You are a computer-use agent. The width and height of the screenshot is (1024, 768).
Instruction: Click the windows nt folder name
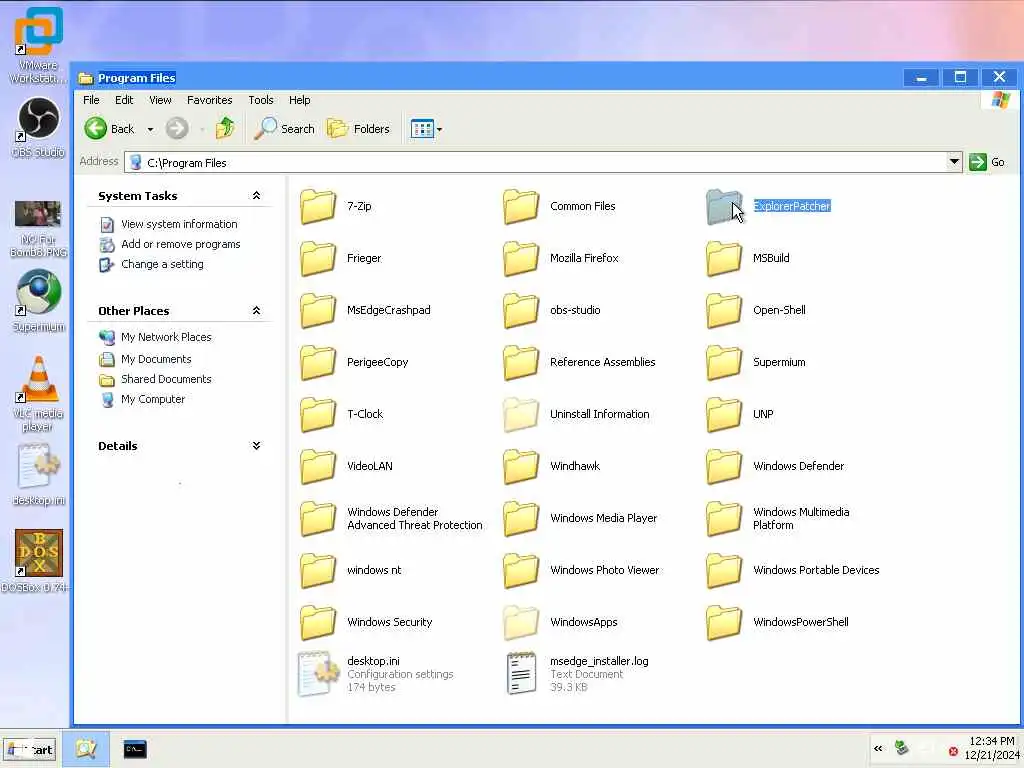pos(374,570)
